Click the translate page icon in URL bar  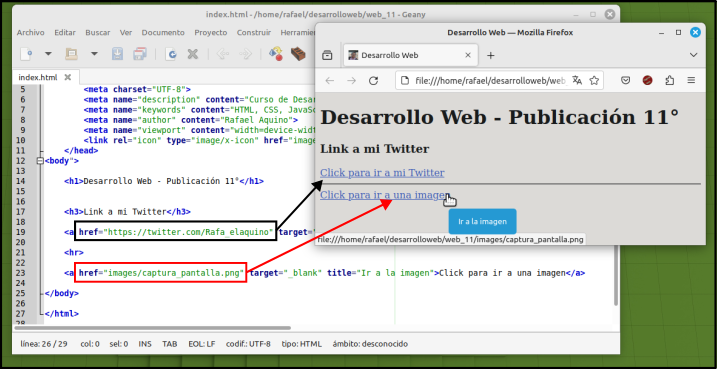(578, 81)
